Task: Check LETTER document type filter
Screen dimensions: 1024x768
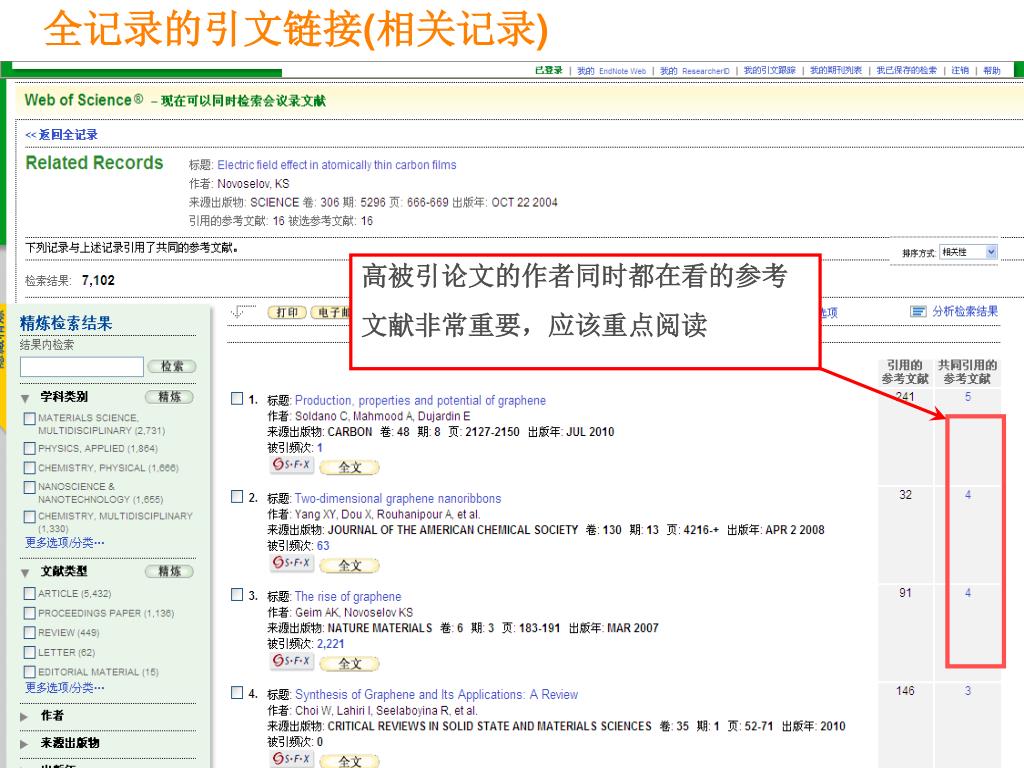Action: [x=29, y=652]
